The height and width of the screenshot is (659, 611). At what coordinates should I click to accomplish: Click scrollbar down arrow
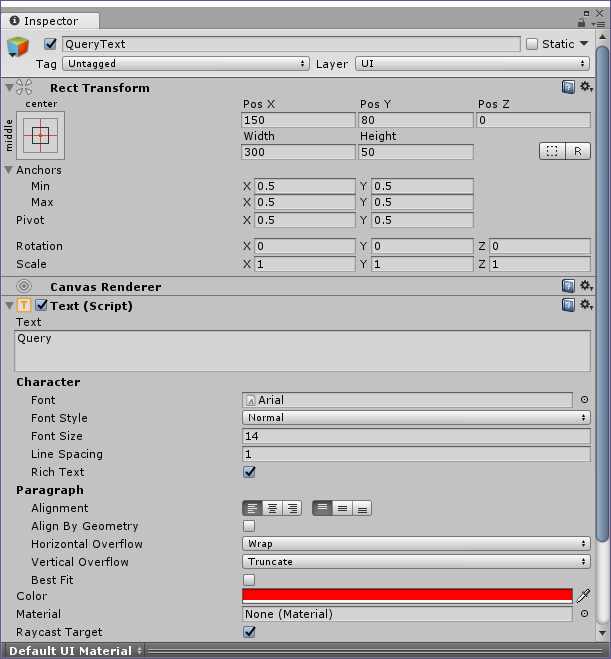[x=602, y=633]
